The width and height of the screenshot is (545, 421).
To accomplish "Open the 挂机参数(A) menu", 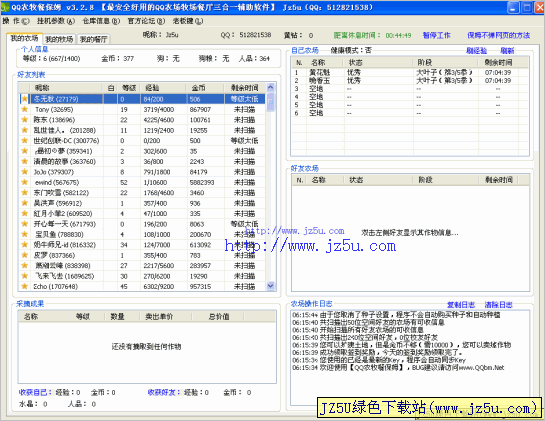I will coord(56,21).
